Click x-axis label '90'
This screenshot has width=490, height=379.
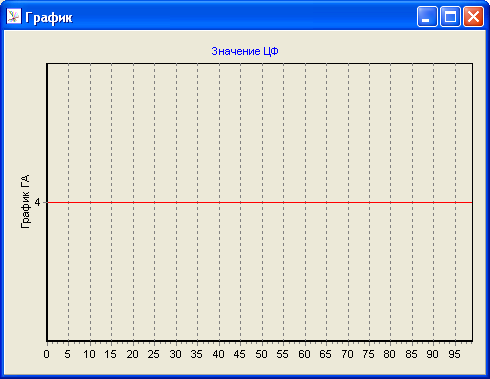[433, 354]
